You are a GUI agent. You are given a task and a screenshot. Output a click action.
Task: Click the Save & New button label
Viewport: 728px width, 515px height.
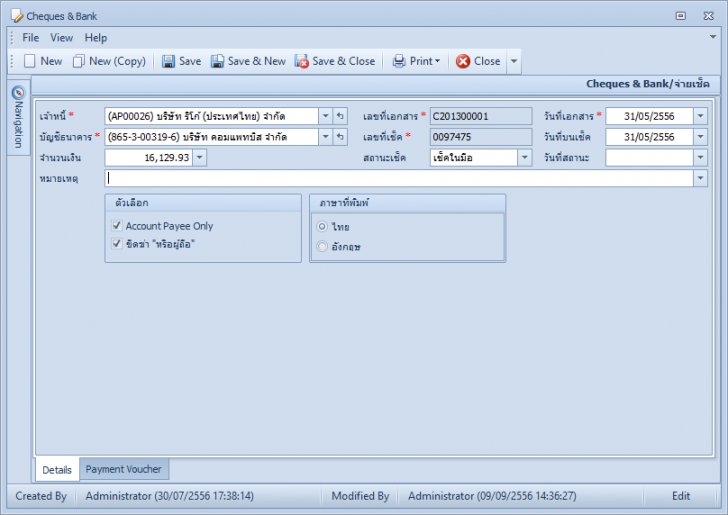(x=257, y=61)
